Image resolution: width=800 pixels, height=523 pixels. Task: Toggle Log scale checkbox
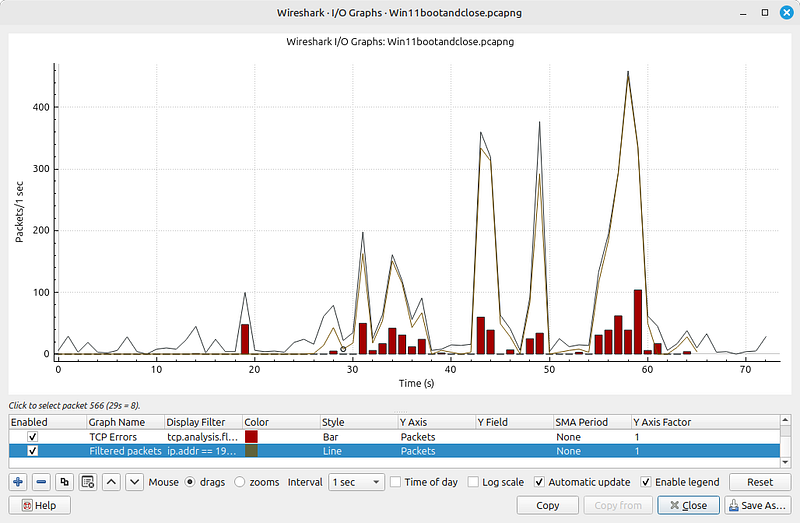click(473, 482)
